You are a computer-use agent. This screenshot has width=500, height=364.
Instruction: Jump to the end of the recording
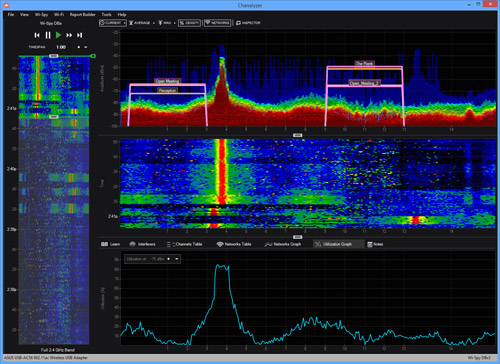[79, 35]
